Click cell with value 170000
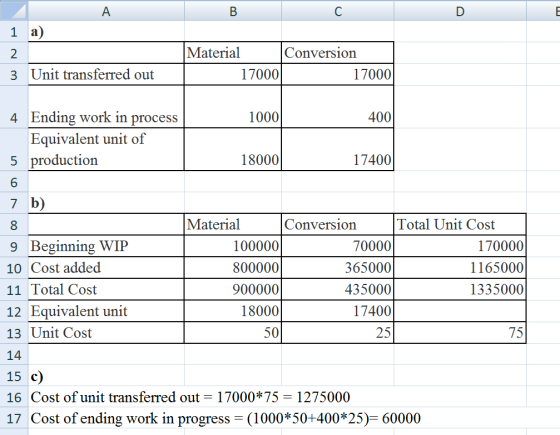 460,246
